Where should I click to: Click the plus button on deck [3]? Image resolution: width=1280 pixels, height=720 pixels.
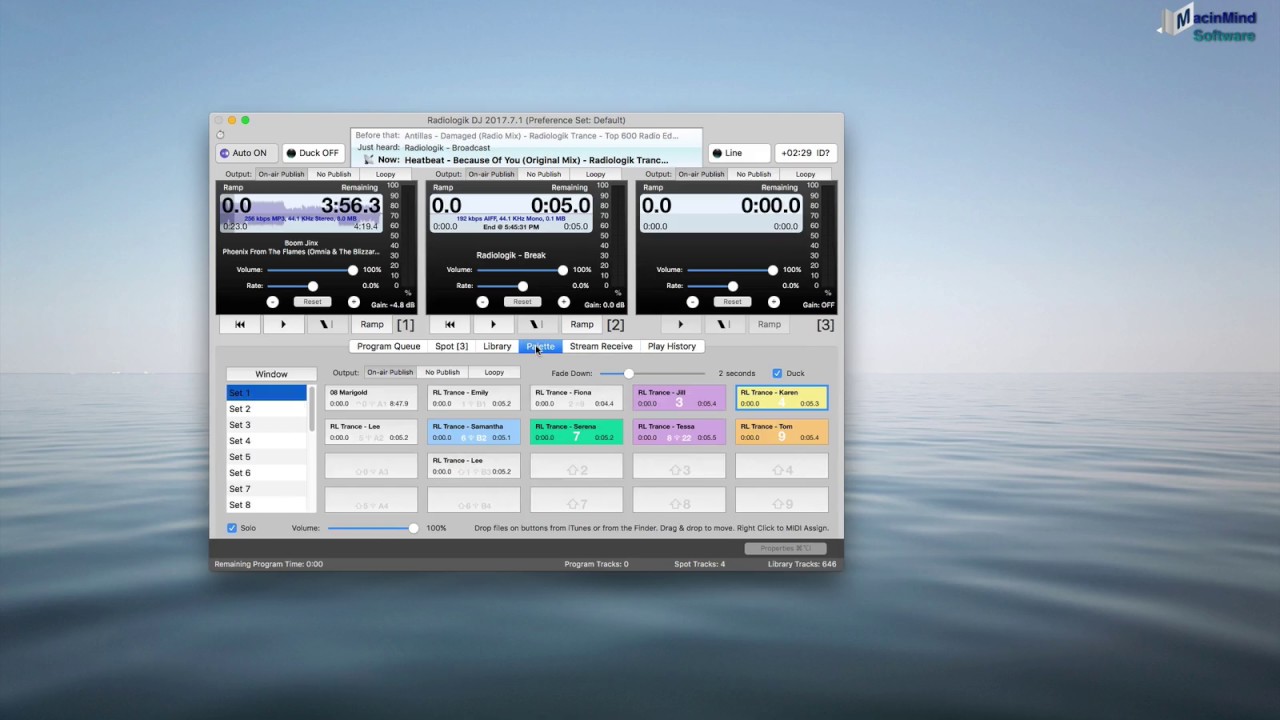(x=774, y=302)
